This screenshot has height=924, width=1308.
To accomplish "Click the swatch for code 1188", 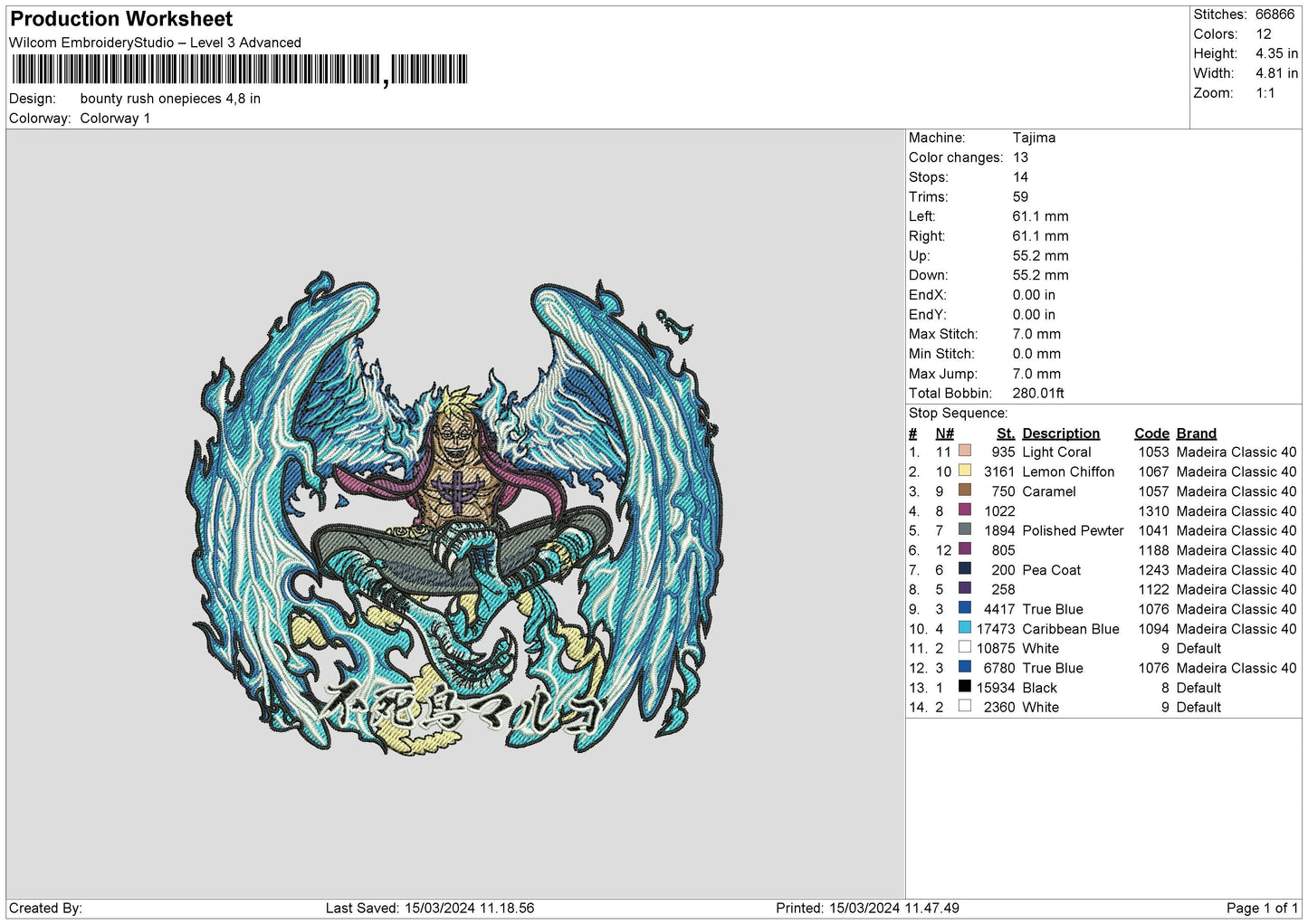I will (x=965, y=548).
